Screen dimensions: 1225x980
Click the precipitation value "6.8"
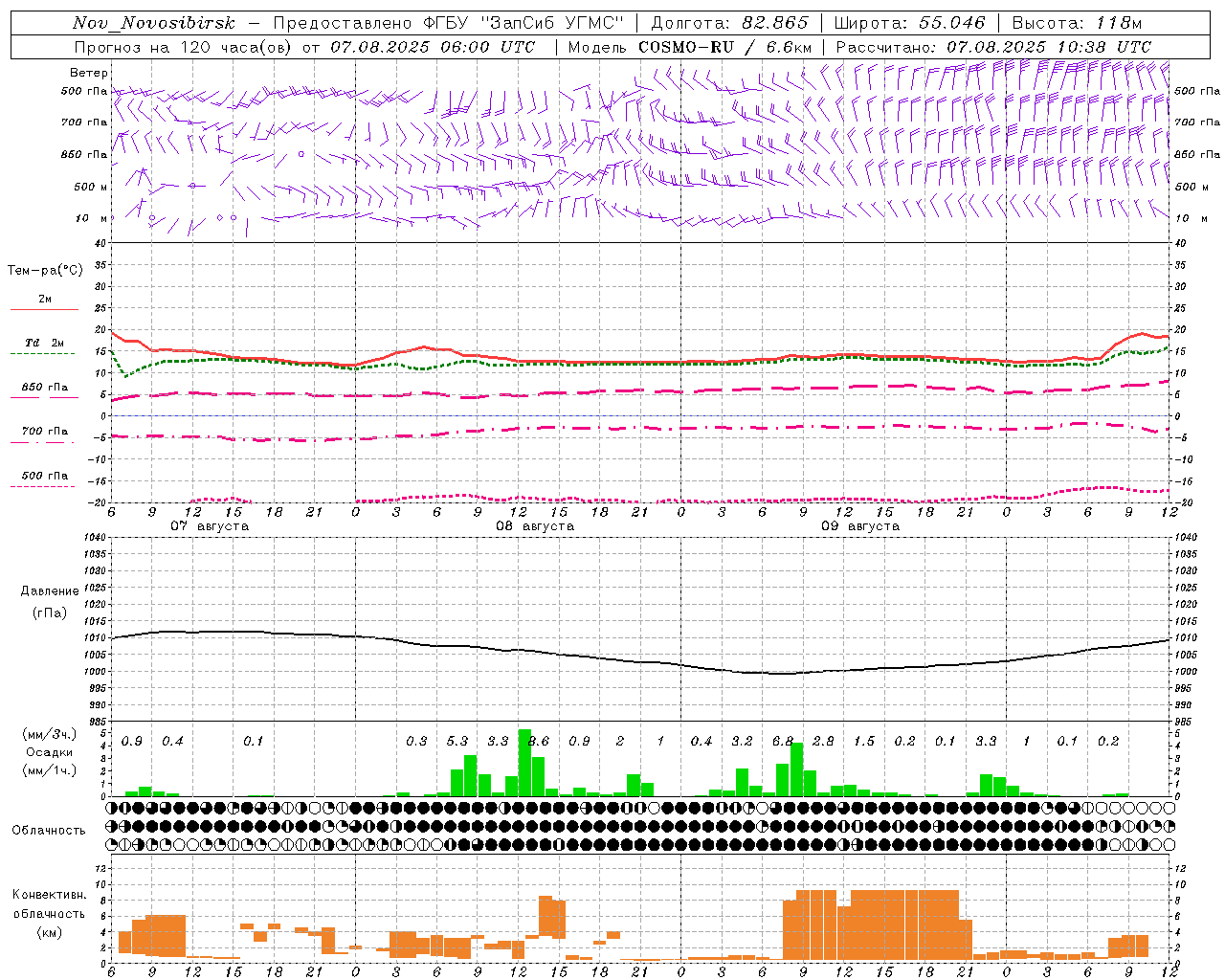(783, 741)
